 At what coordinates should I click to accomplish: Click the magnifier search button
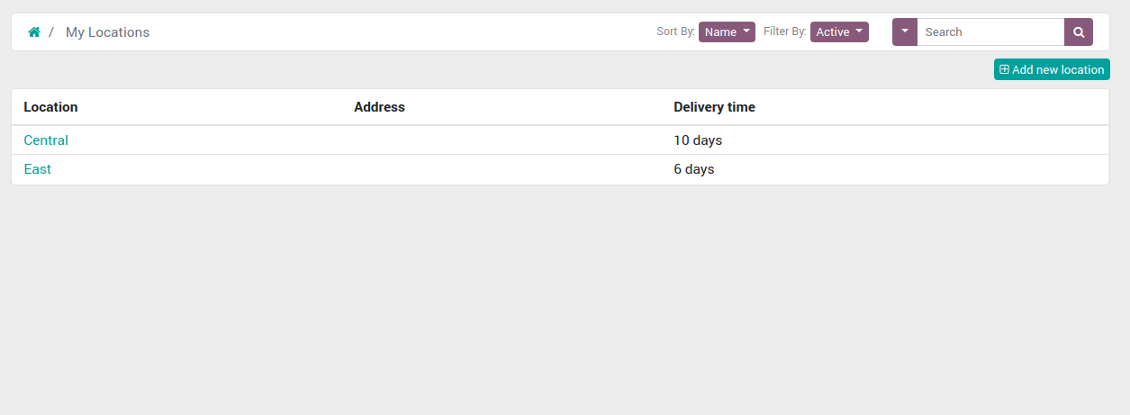tap(1079, 32)
